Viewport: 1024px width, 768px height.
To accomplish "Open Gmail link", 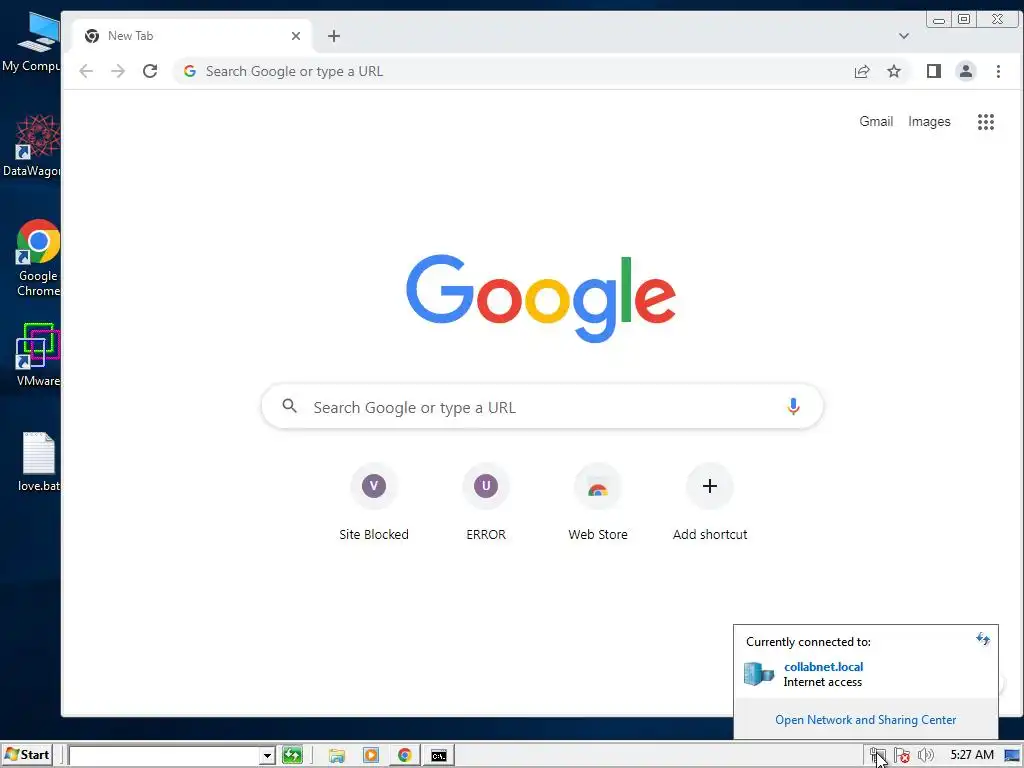I will pyautogui.click(x=876, y=121).
